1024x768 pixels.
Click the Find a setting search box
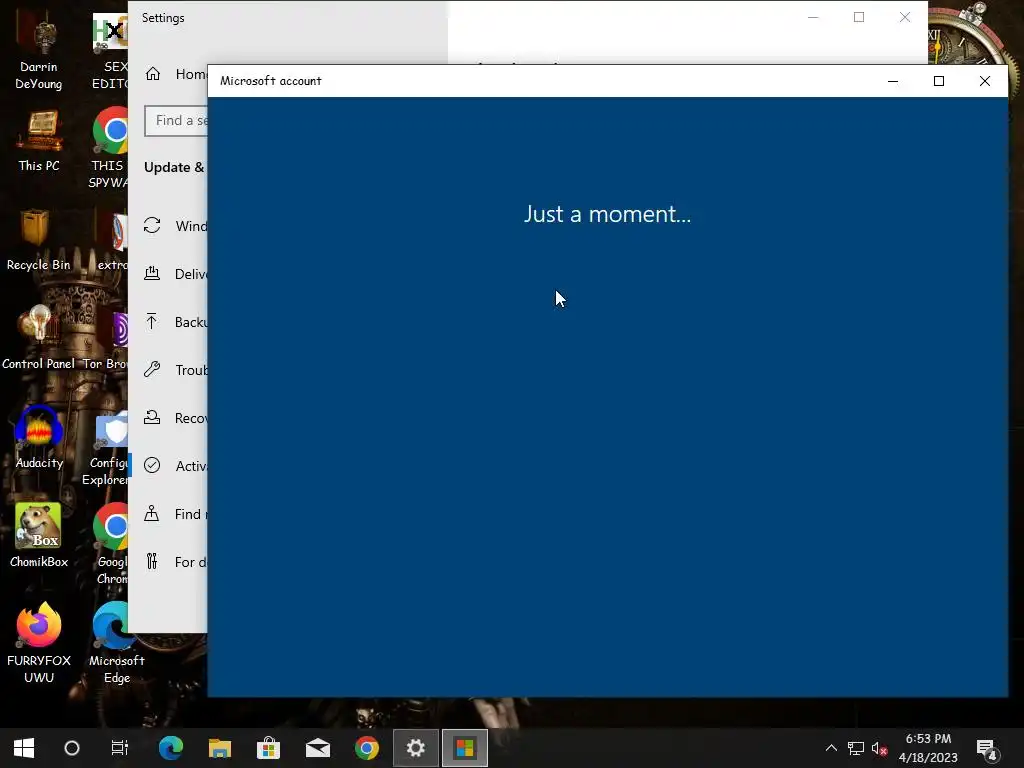pos(176,121)
